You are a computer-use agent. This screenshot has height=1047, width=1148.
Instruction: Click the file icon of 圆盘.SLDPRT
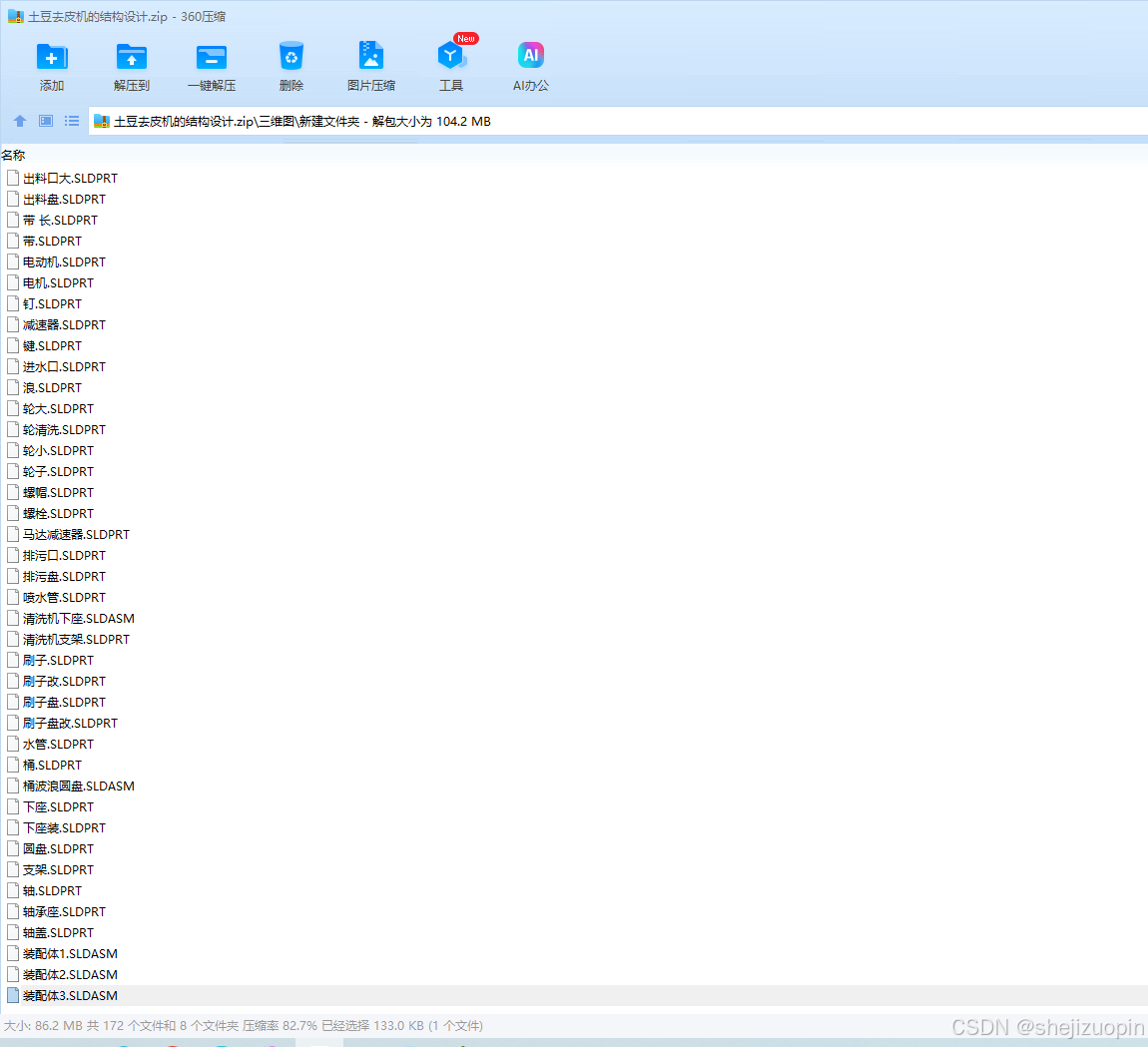tap(12, 849)
